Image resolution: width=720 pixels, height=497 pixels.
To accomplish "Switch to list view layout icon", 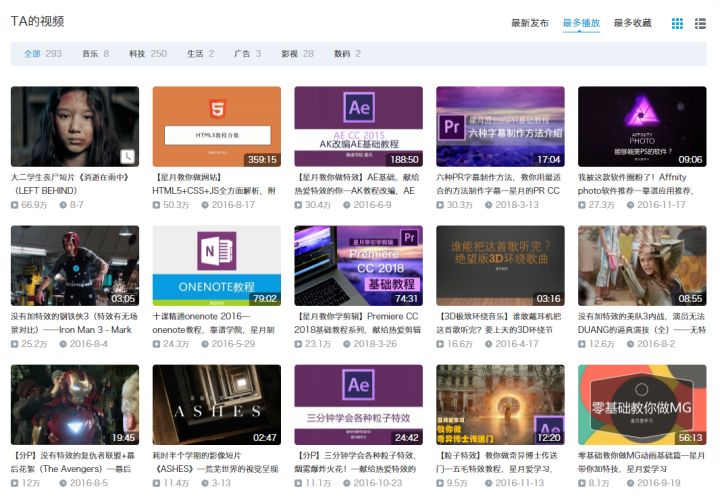I will [x=700, y=23].
